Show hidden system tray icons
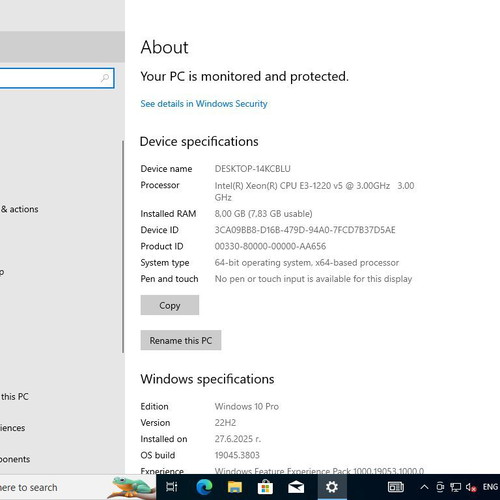 click(424, 487)
